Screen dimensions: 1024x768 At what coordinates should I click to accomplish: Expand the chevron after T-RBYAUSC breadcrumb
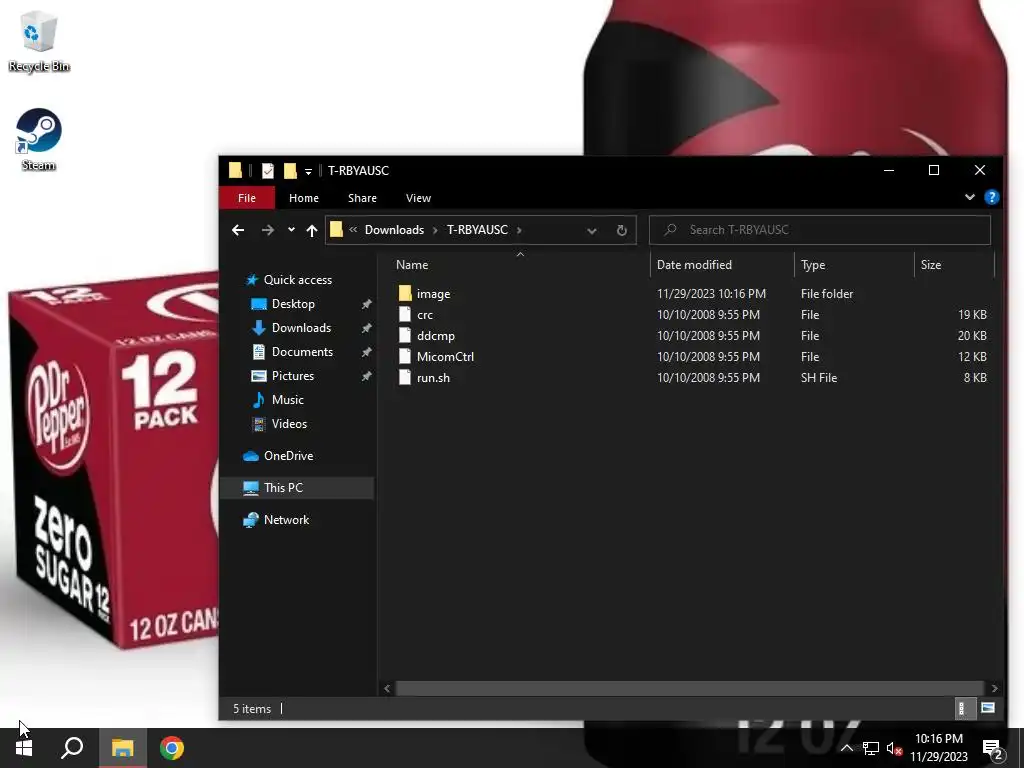tap(519, 230)
